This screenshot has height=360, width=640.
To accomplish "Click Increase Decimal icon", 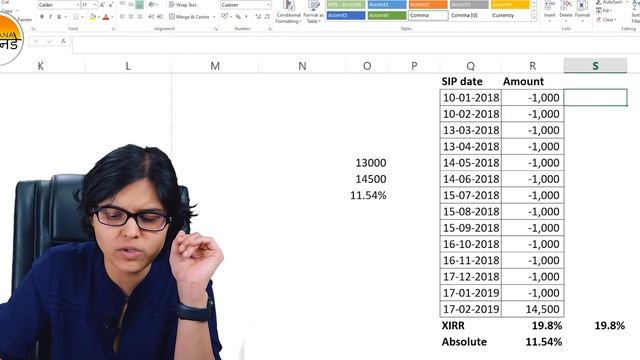I will click(258, 17).
